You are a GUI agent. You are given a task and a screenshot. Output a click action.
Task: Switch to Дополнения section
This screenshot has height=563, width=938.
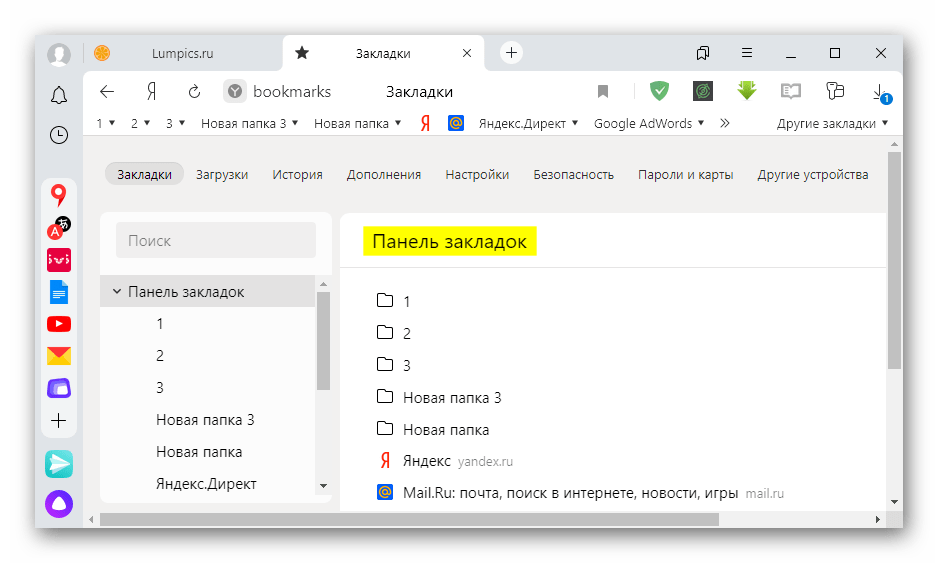click(384, 175)
